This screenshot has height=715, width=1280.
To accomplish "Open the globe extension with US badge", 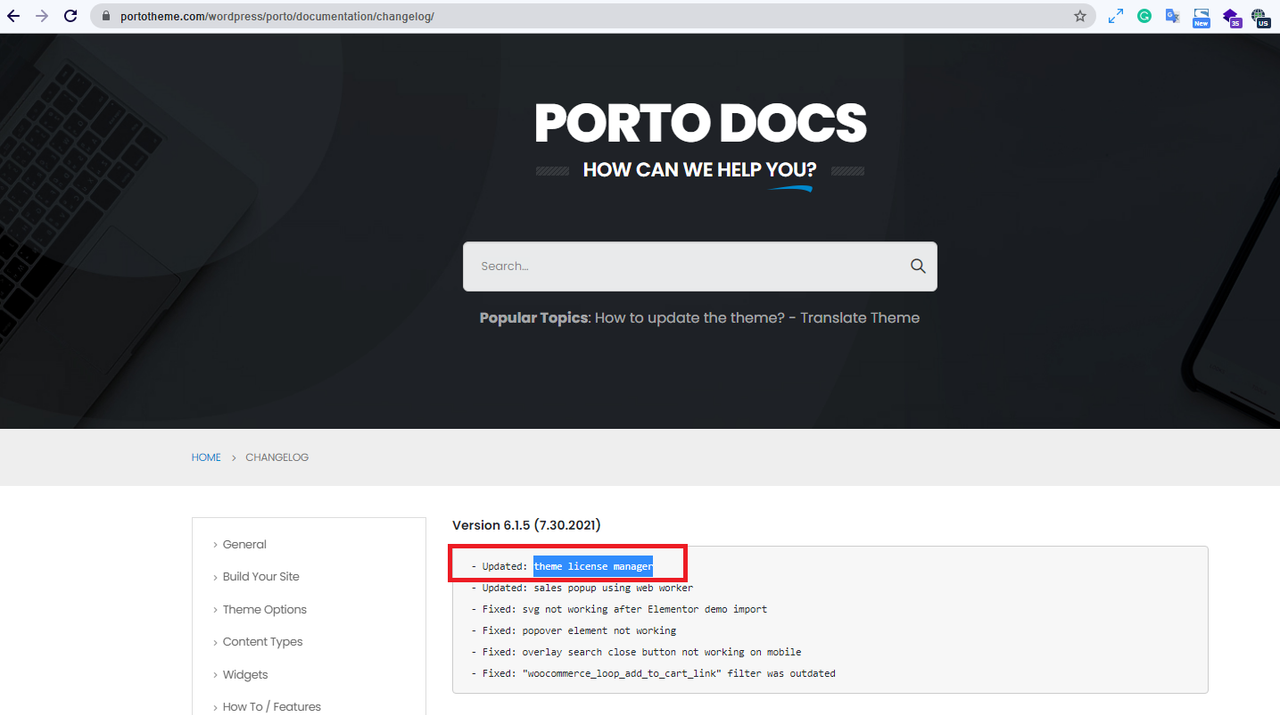I will pos(1261,17).
